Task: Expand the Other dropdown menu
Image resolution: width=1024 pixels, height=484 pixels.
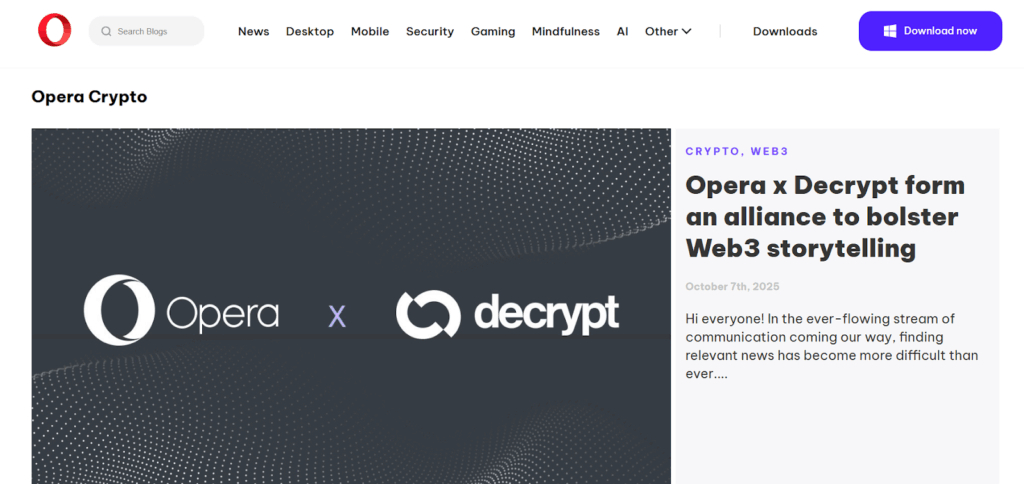Action: (x=668, y=31)
